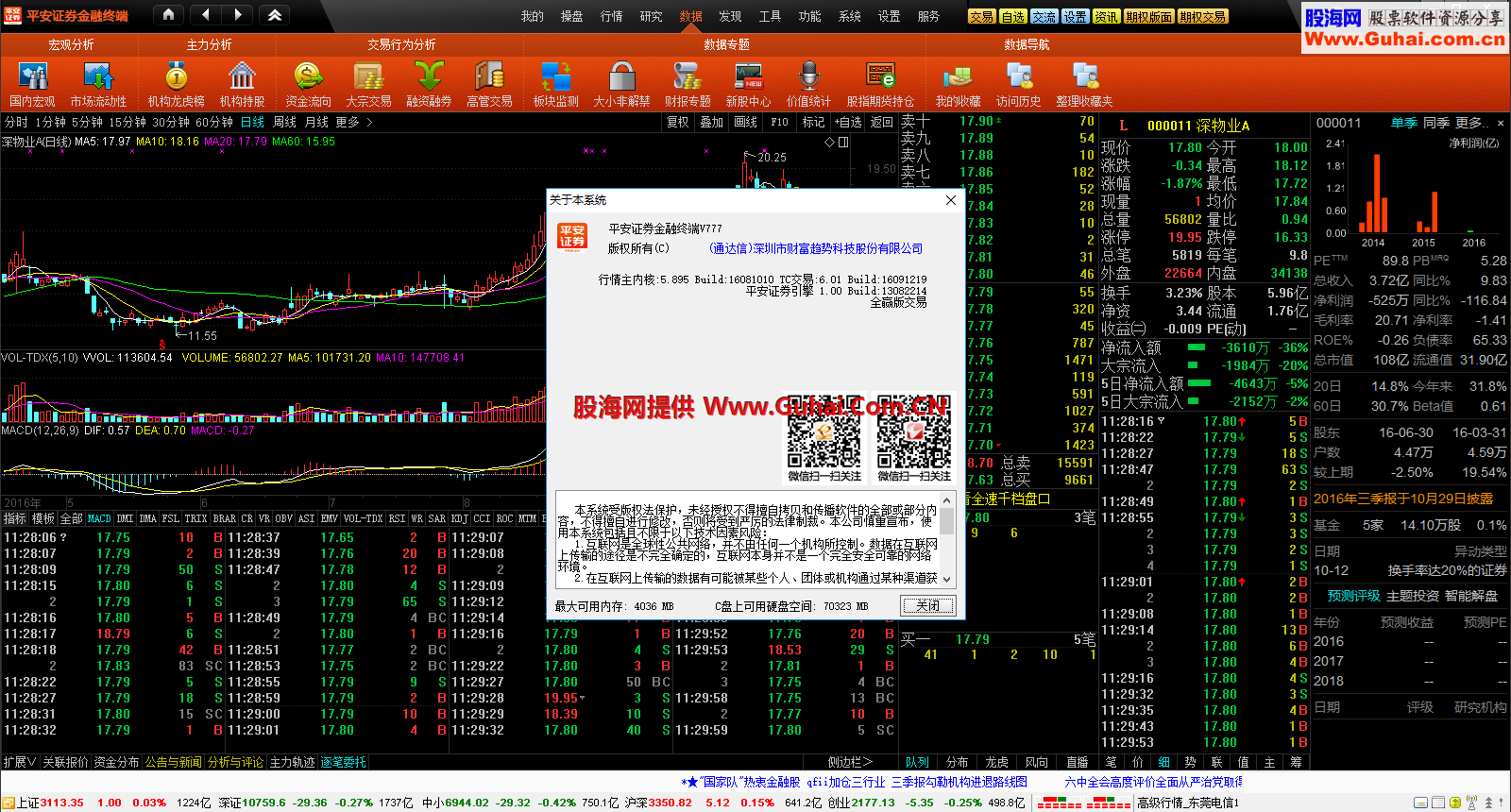Switch to the 资金分布 bottom tab
The image size is (1511, 812).
[x=116, y=762]
